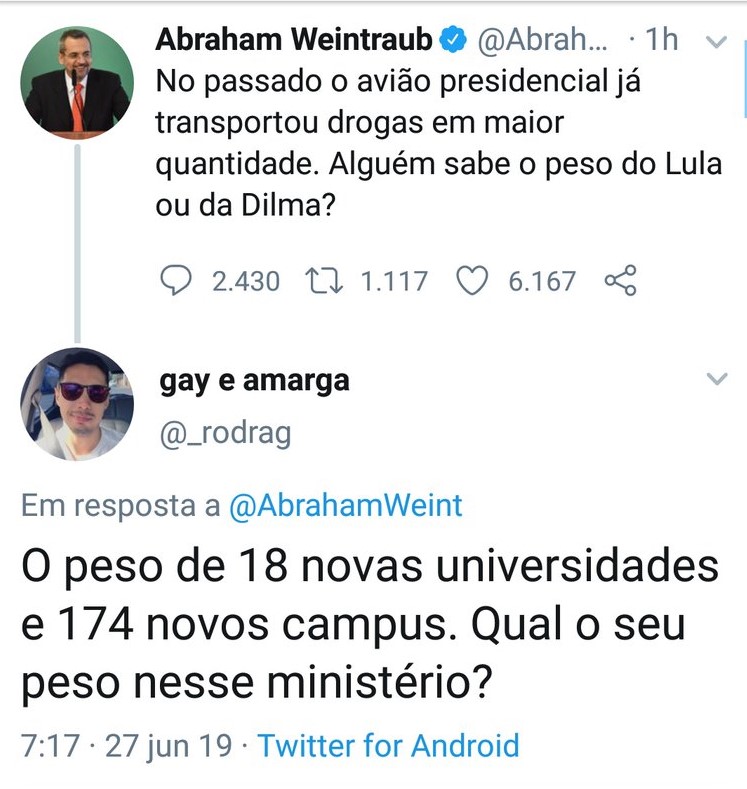Open the chevron menu on gay e amarga's reply

coord(717,378)
